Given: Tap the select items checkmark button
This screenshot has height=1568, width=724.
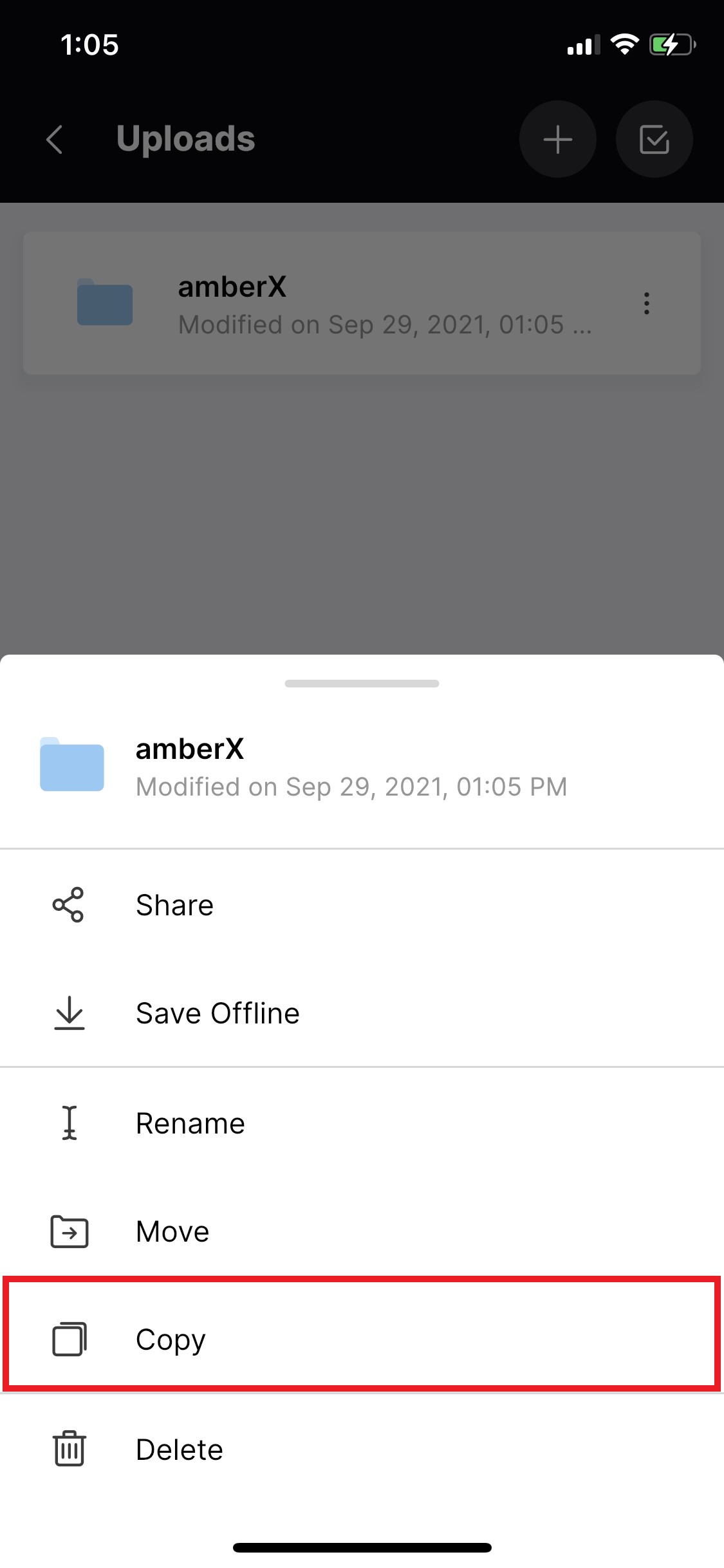Looking at the screenshot, I should pyautogui.click(x=654, y=139).
